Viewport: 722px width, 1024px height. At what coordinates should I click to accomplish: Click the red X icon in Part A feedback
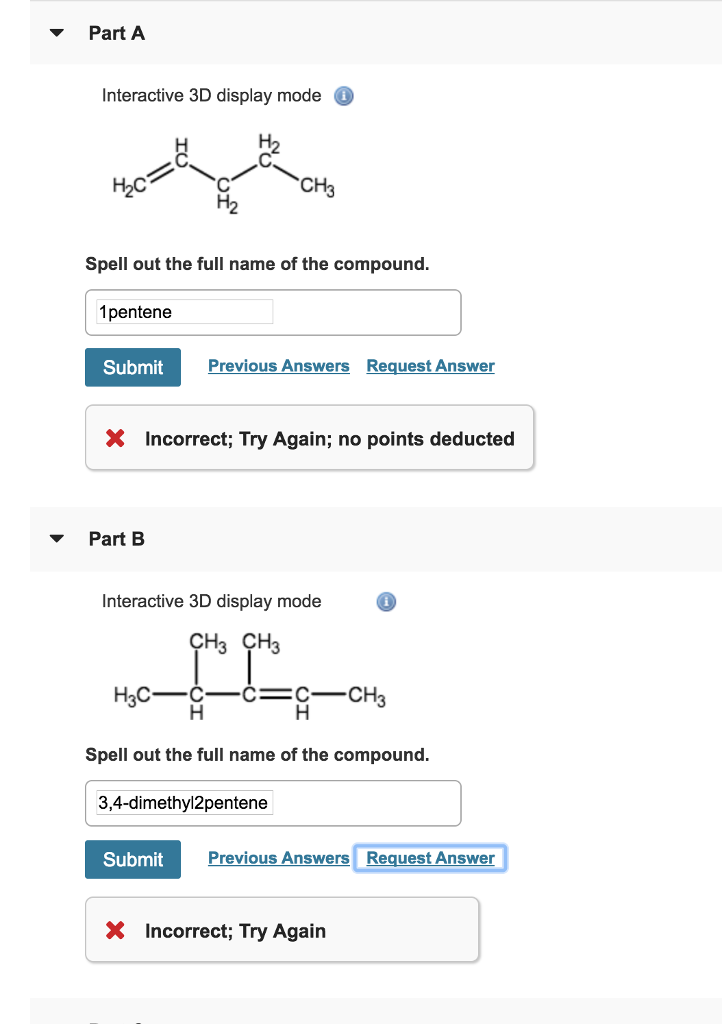(116, 439)
